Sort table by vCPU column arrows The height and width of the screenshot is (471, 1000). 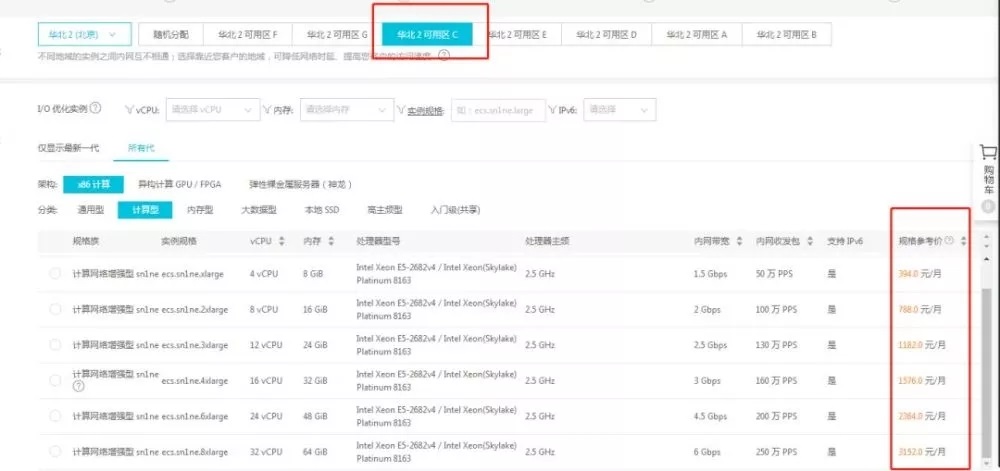click(282, 241)
